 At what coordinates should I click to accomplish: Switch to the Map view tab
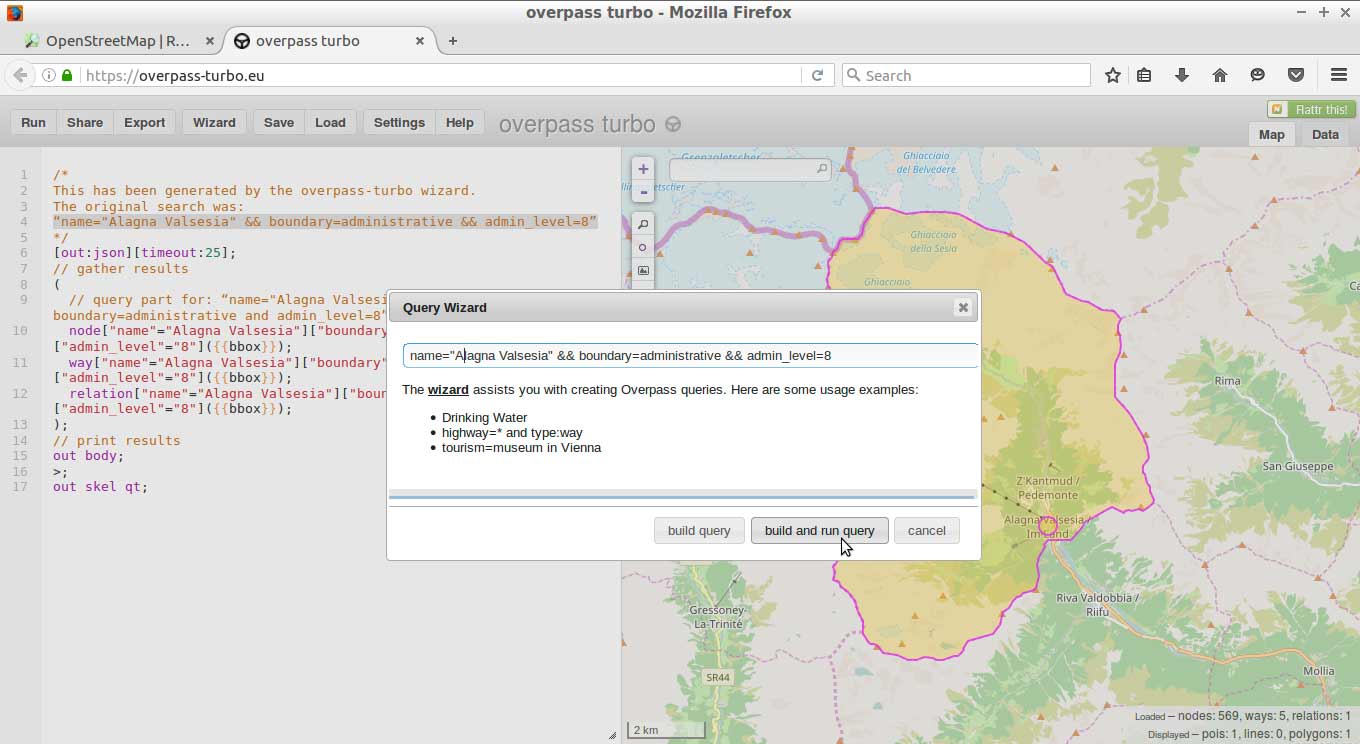tap(1271, 134)
